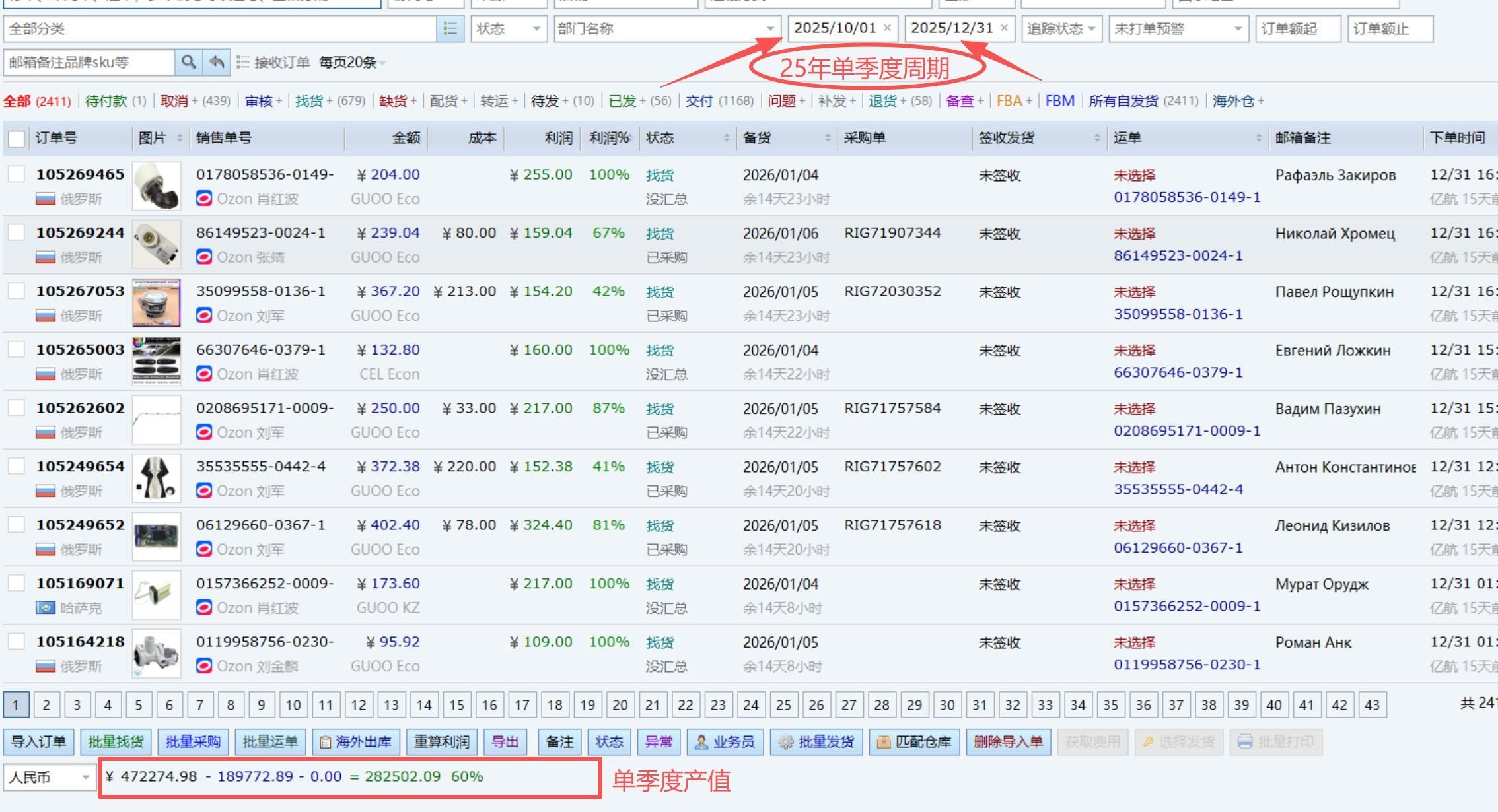Open waybill link 0178058536-0149-1

click(x=1187, y=197)
